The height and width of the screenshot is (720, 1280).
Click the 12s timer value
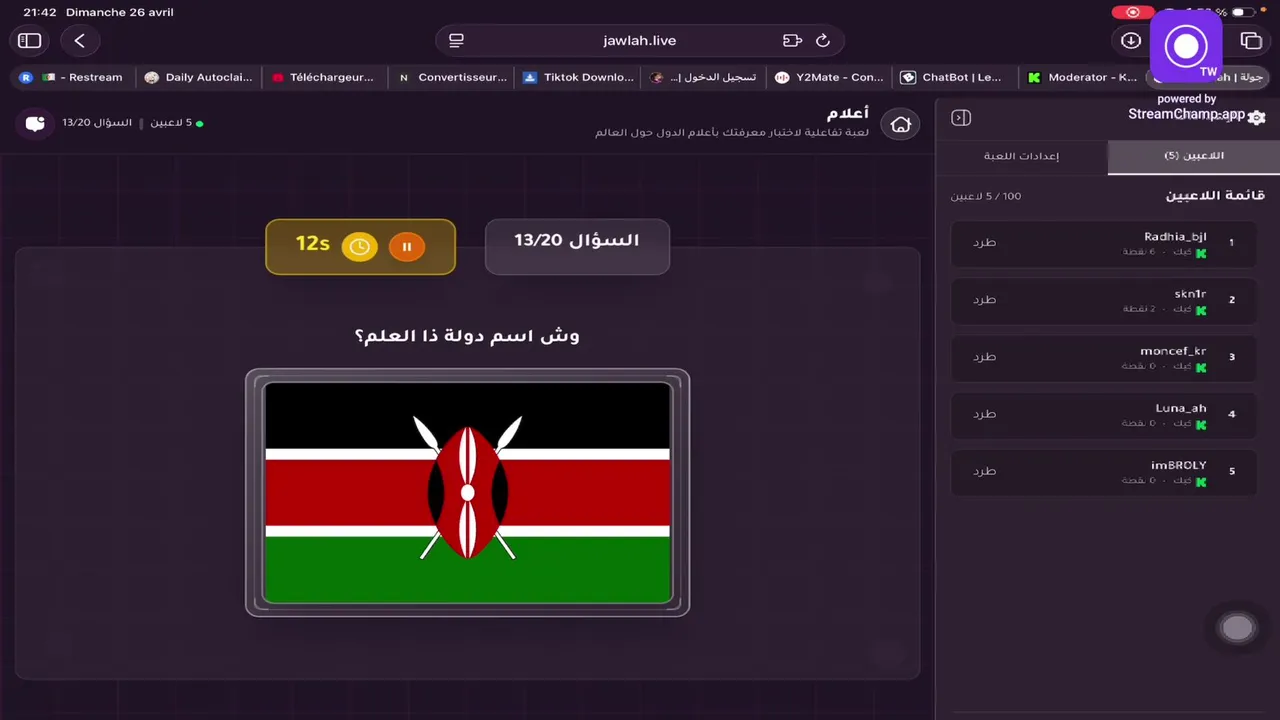[313, 244]
